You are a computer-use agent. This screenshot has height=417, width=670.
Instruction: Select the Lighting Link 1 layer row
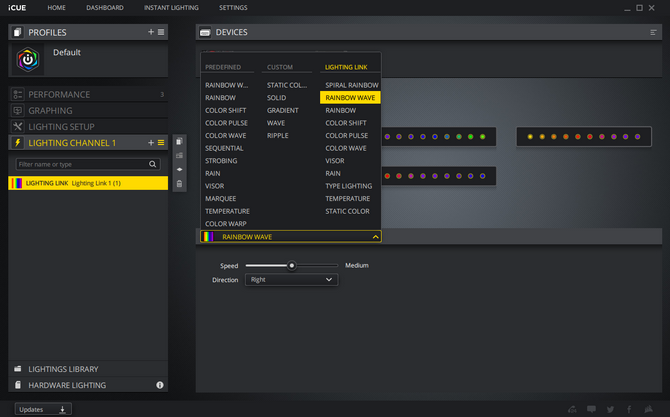[88, 183]
